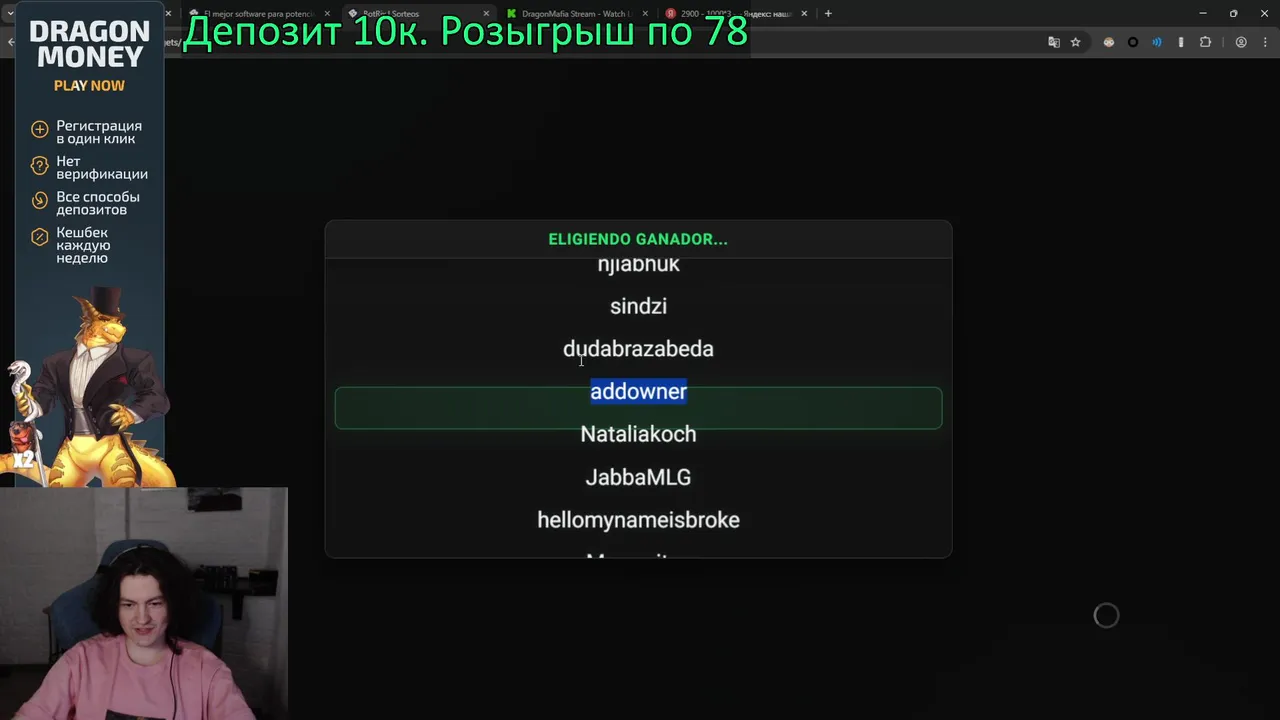Select the highlighted name addowner

[x=638, y=391]
